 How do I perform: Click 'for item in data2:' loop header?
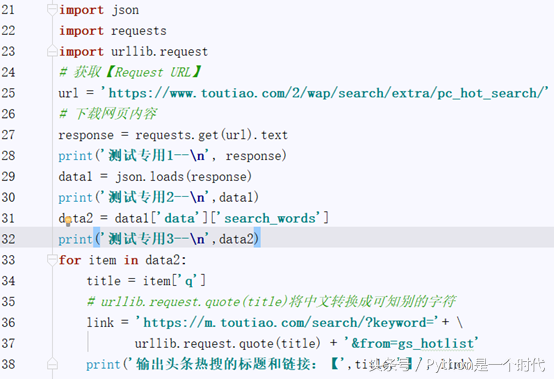click(122, 260)
